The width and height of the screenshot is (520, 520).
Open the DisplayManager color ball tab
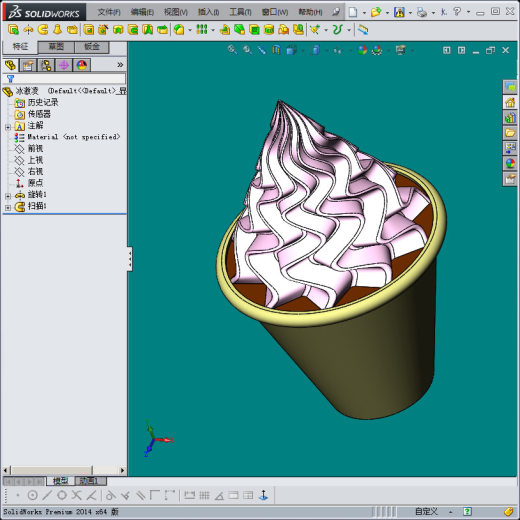point(82,65)
